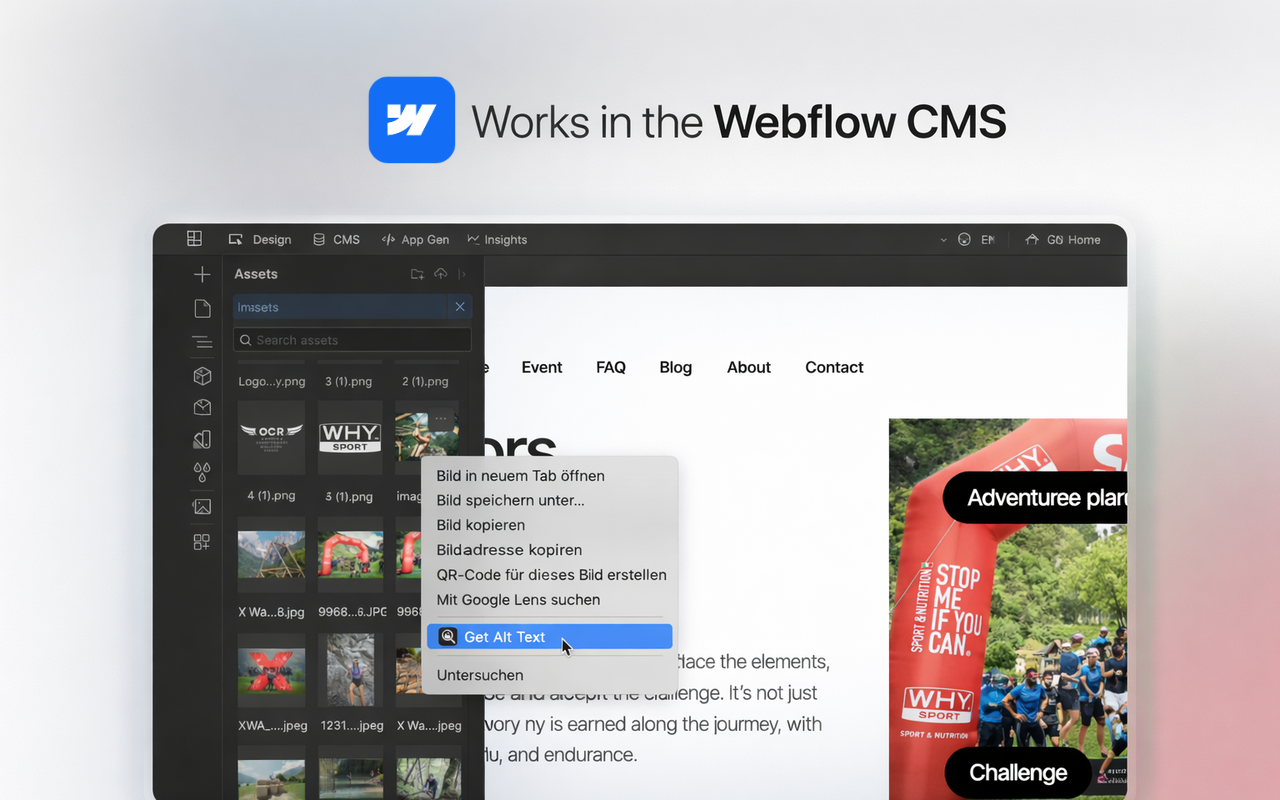This screenshot has height=800, width=1280.
Task: Click the 'X Wa....jpeg' file name
Action: (x=429, y=725)
